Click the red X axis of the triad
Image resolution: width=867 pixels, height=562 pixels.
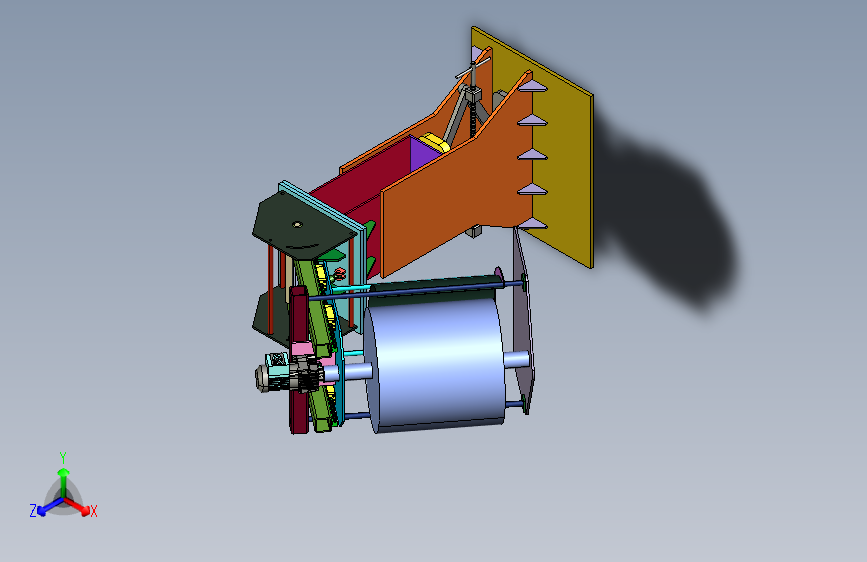pyautogui.click(x=77, y=506)
